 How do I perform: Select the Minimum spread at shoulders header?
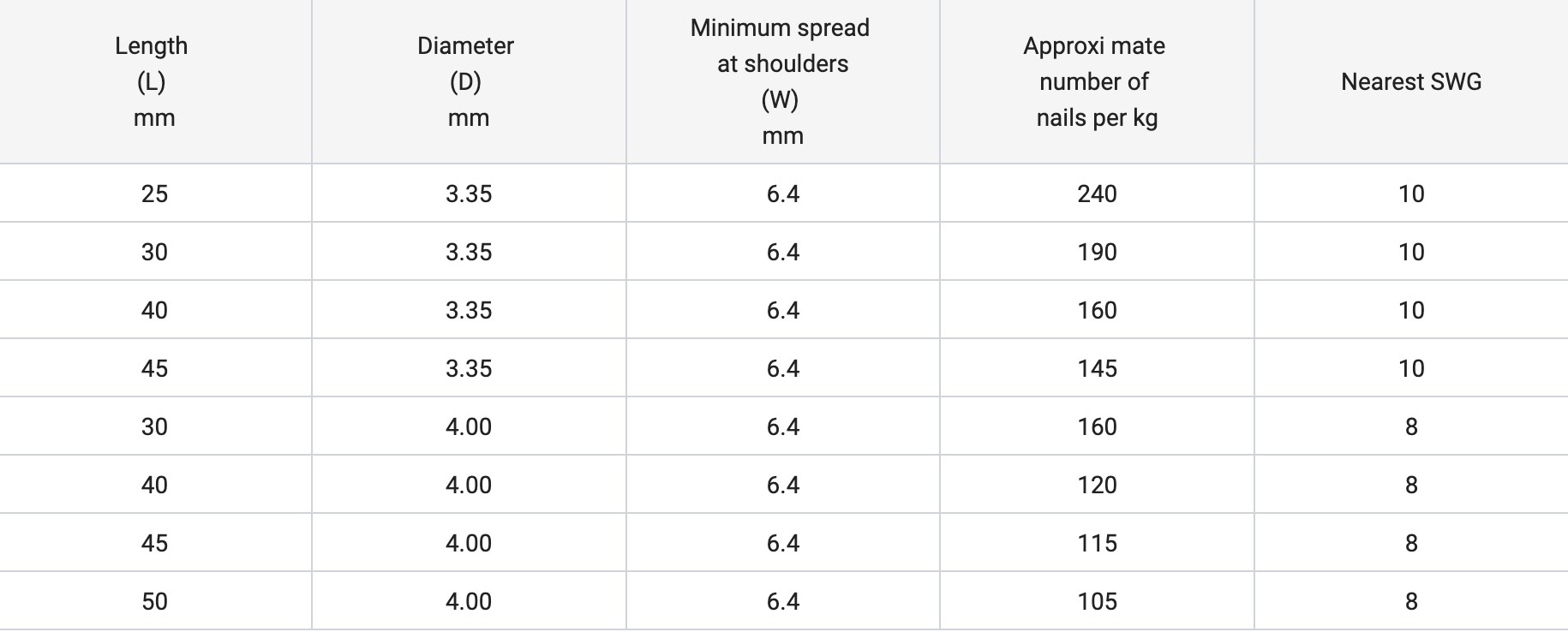point(781,81)
